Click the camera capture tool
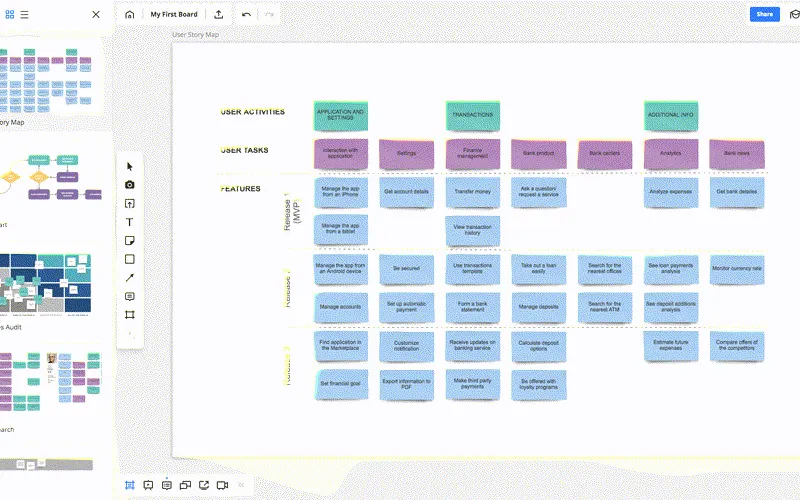 coord(130,185)
